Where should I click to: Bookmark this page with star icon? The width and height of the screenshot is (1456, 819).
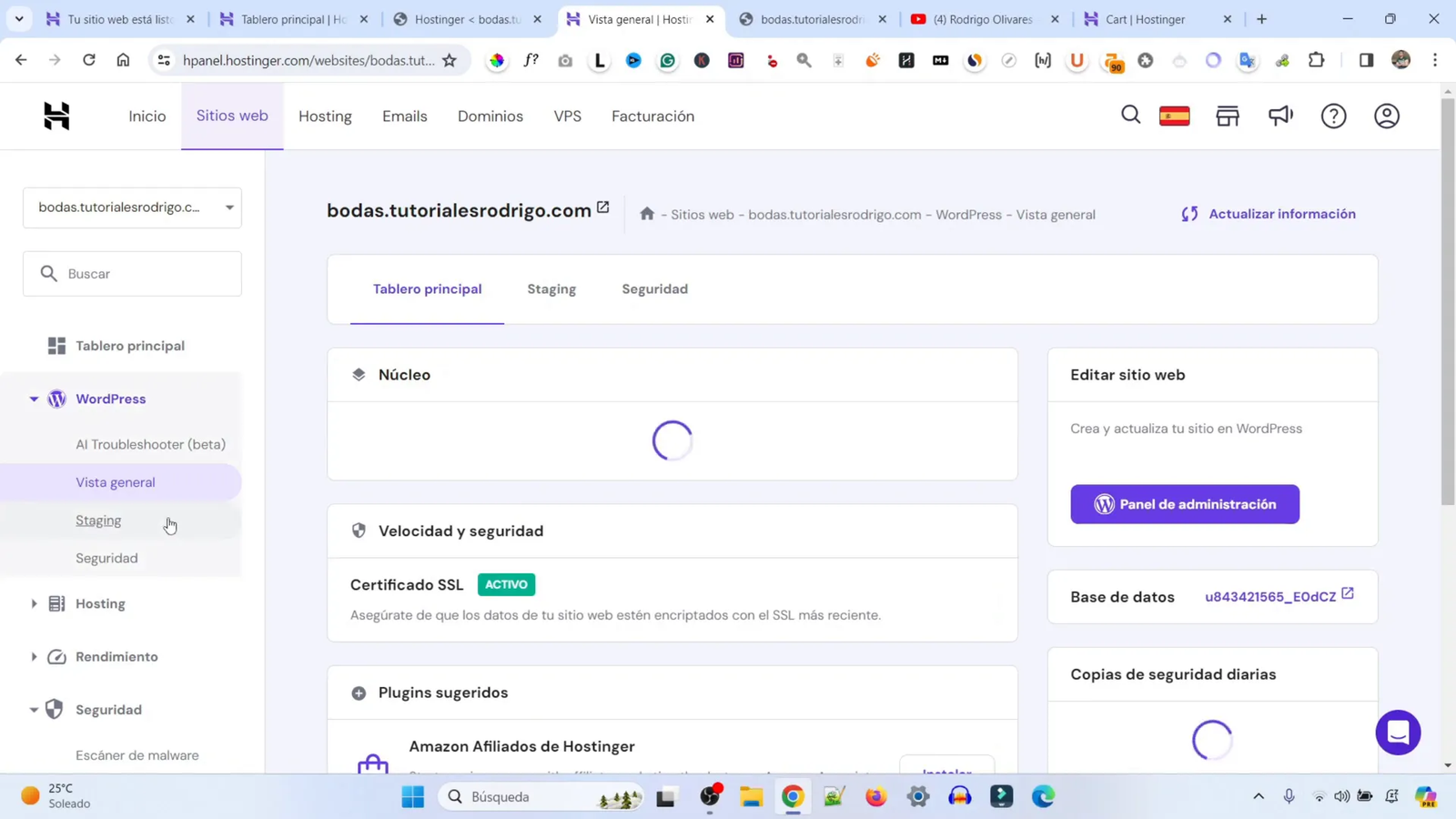tap(450, 60)
